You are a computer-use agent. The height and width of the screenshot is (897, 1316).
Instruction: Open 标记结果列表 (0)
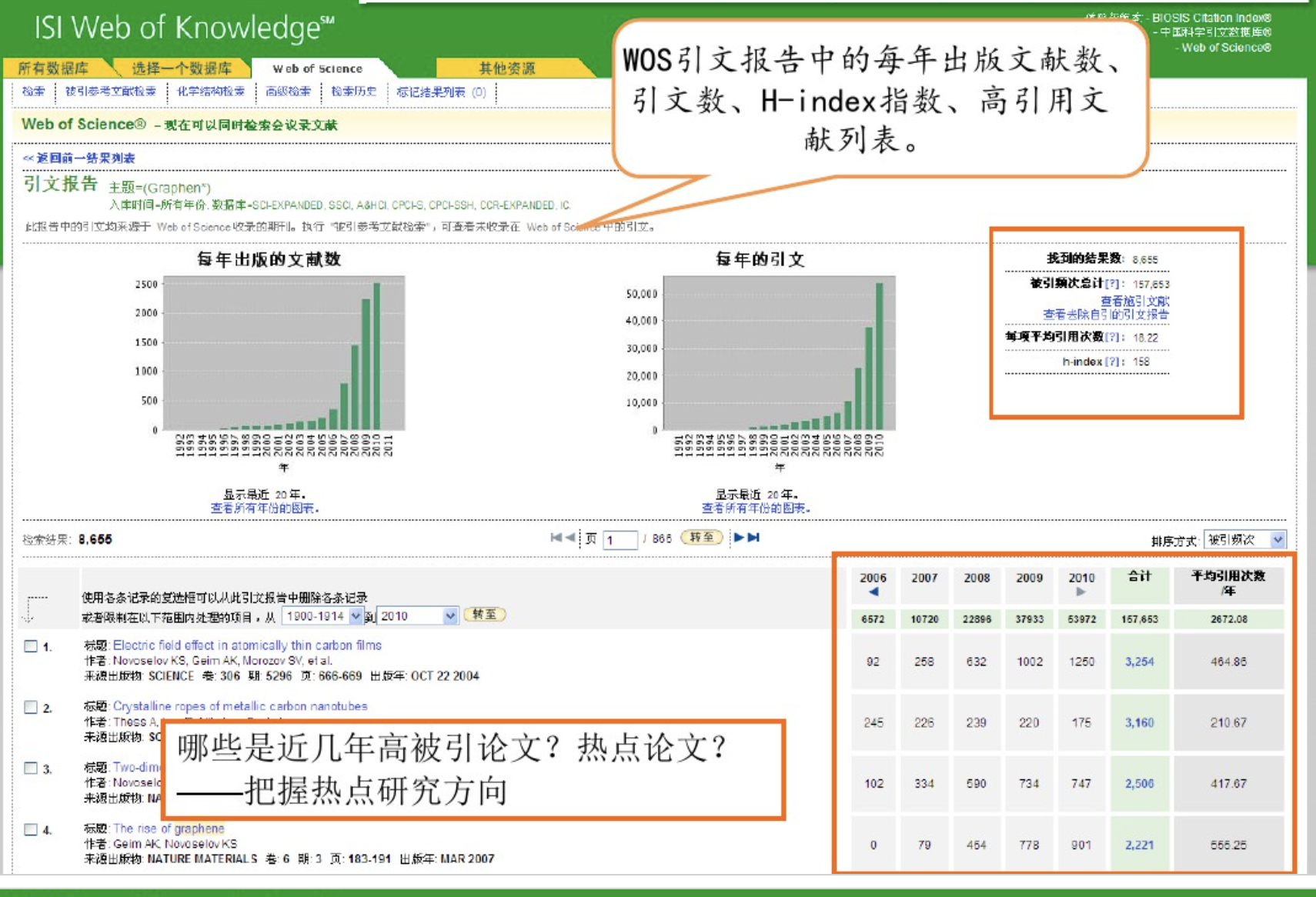click(x=441, y=92)
